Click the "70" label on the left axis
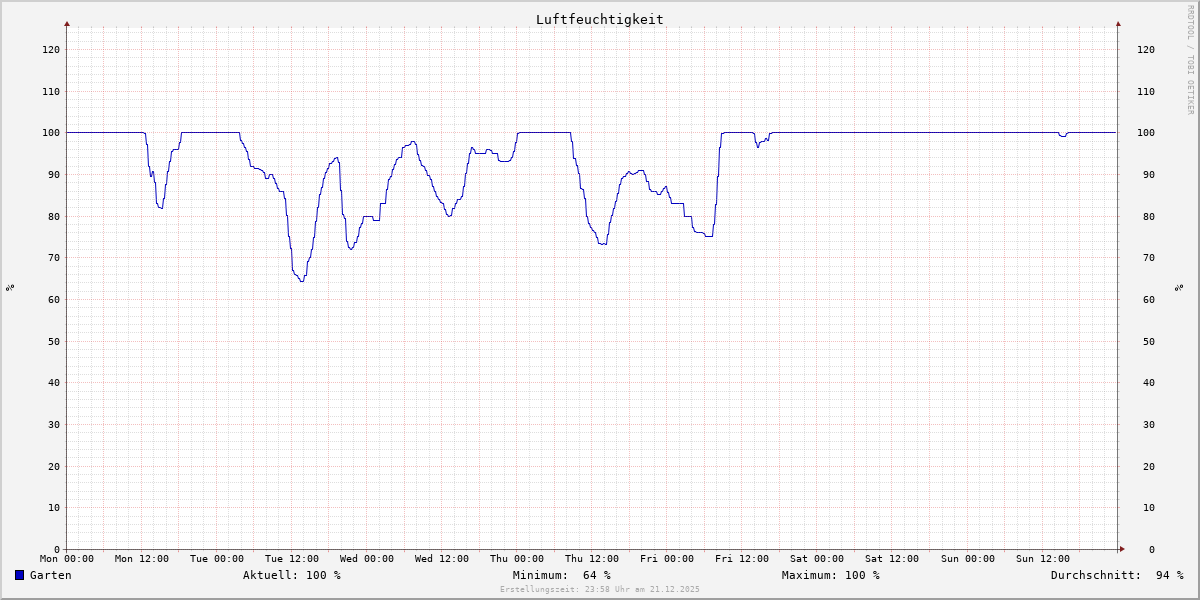Screen dimensions: 1200x600 (x=54, y=258)
